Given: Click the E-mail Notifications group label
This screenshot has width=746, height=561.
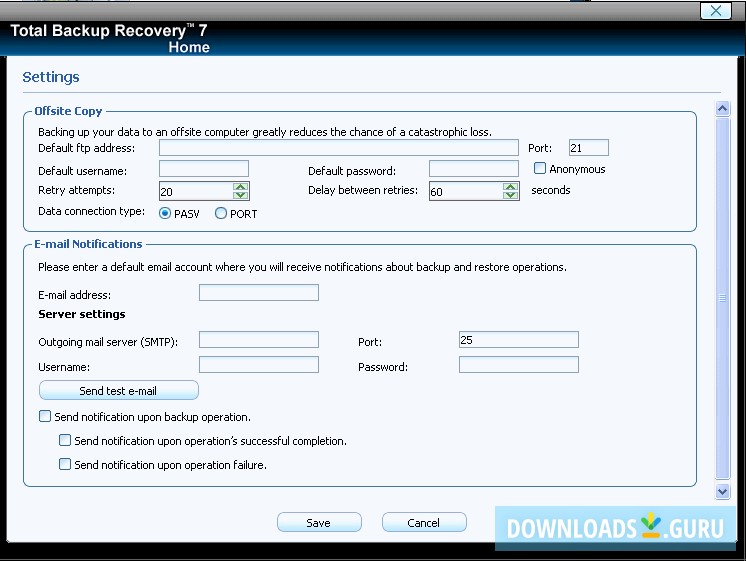Looking at the screenshot, I should tap(88, 244).
